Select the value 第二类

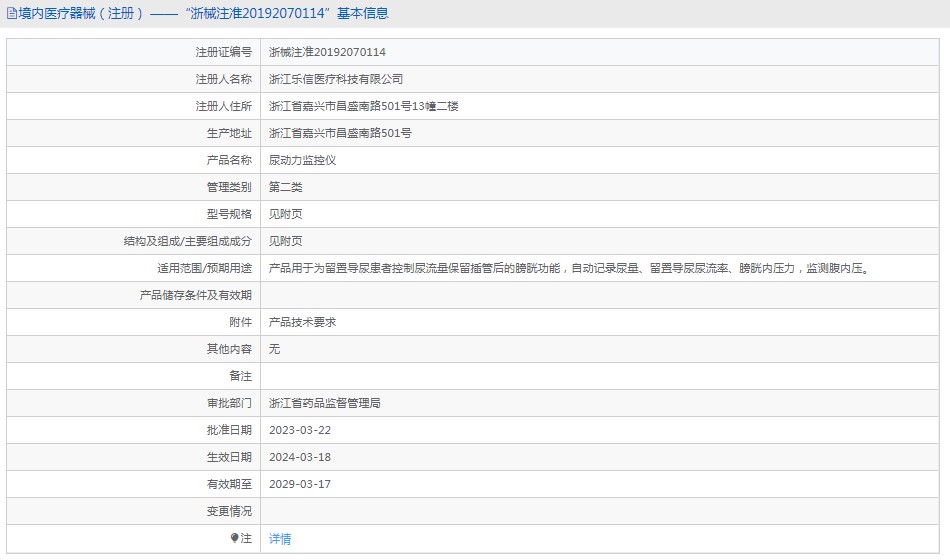pyautogui.click(x=285, y=187)
